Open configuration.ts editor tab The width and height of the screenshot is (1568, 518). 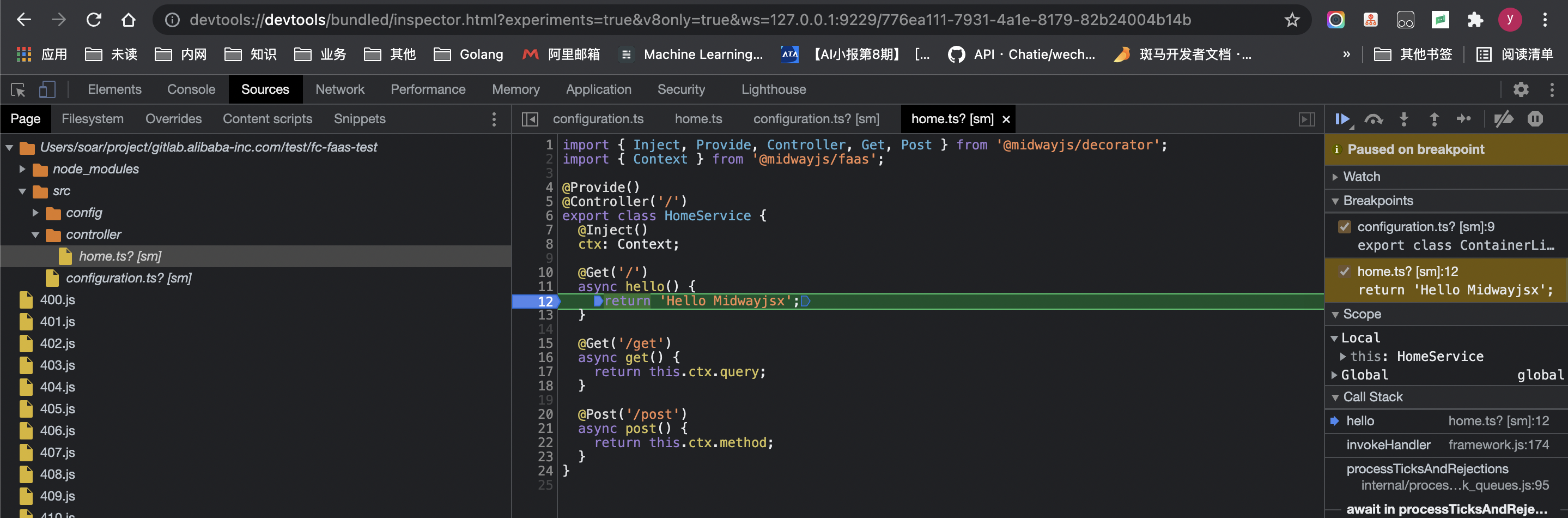tap(598, 119)
